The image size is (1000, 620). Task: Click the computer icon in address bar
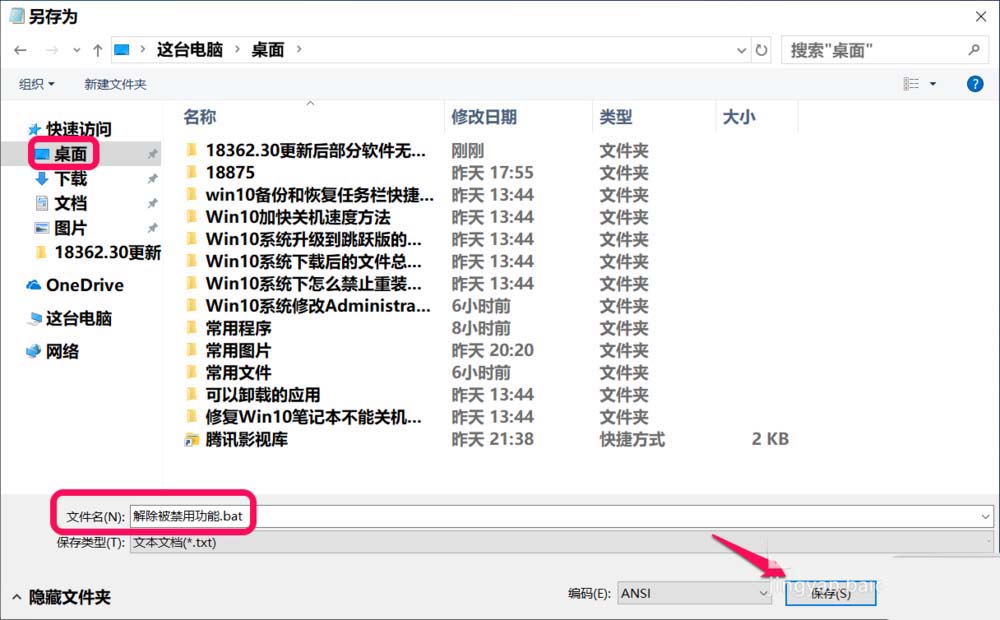(122, 50)
